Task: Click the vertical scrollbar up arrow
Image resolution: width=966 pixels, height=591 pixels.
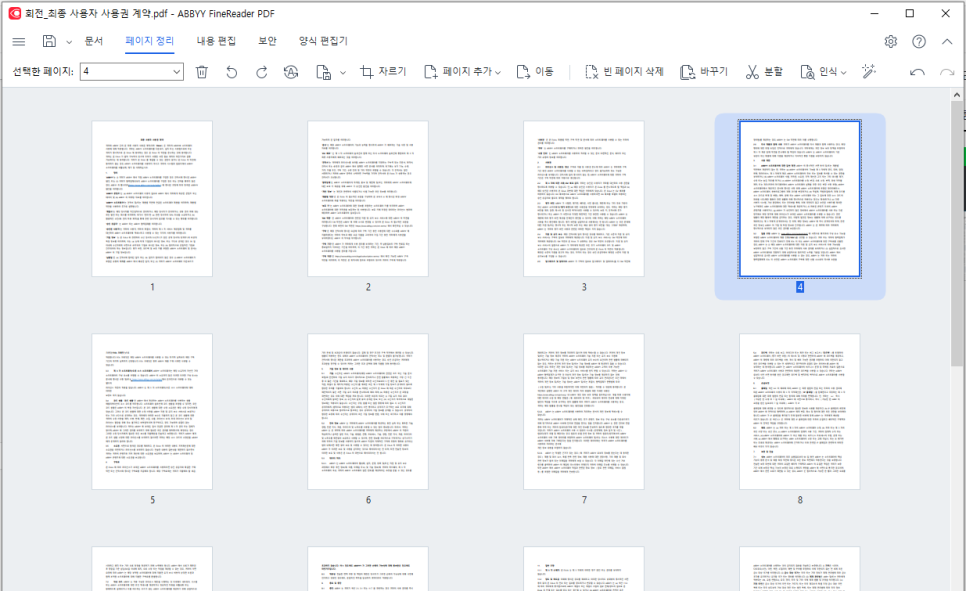Action: pos(957,95)
